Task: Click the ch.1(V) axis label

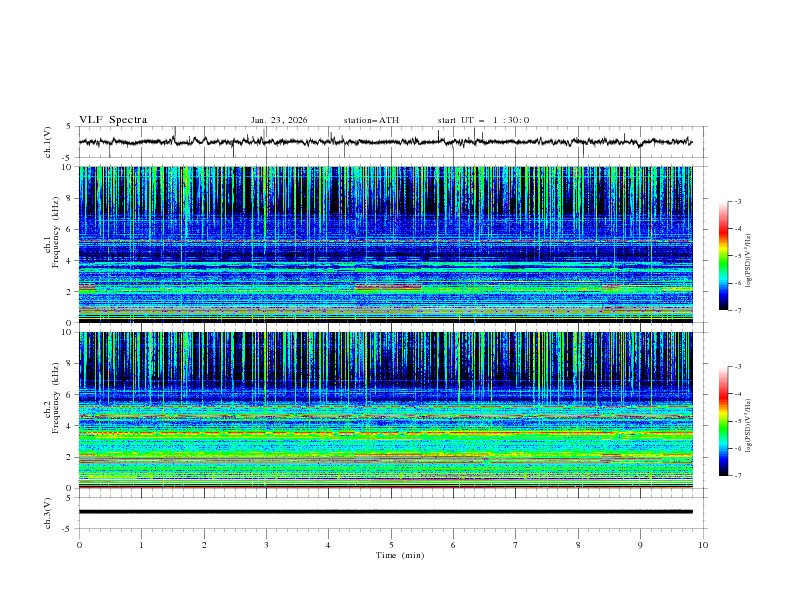Action: (48, 142)
